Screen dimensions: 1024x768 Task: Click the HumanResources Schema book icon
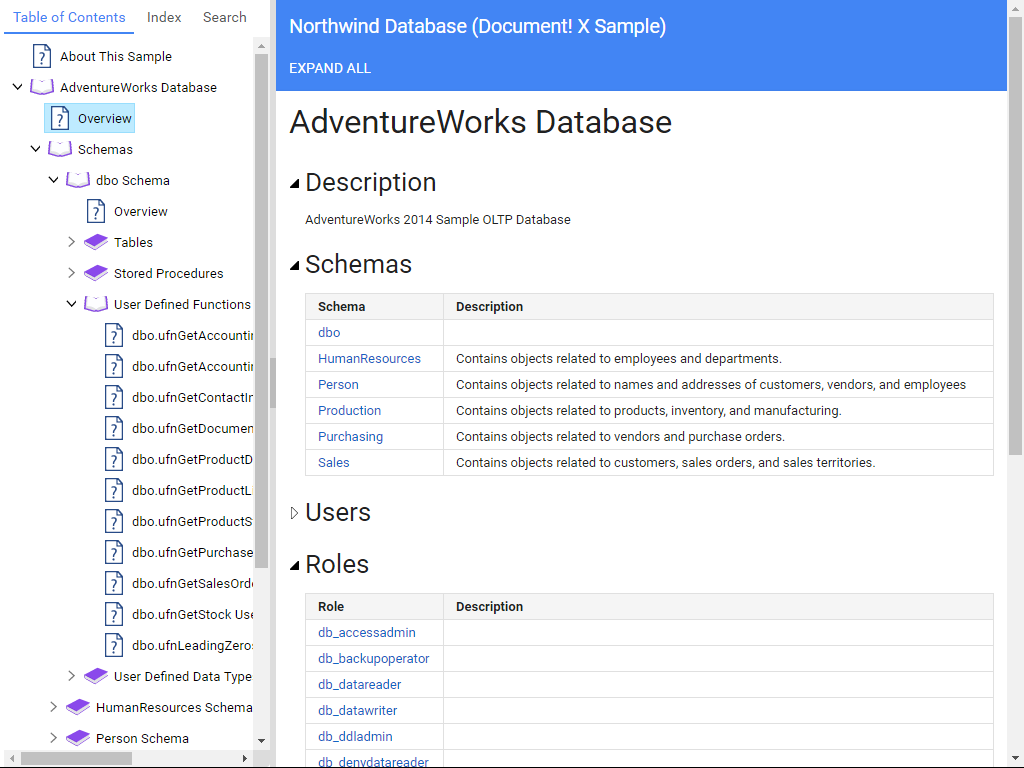click(x=78, y=707)
